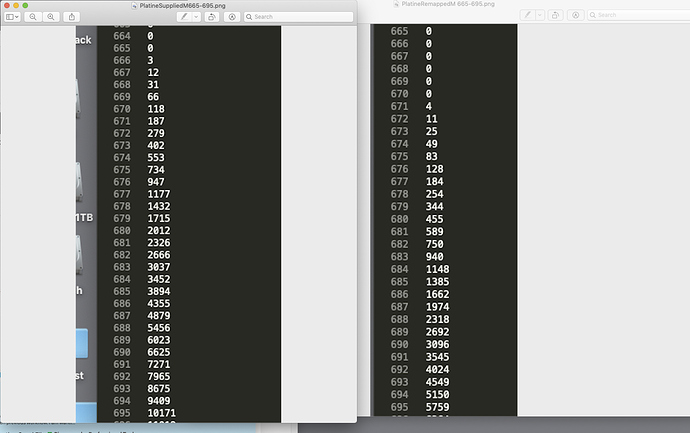Open Markup toolbar icon in front window
This screenshot has height=433, width=690.
coord(231,17)
